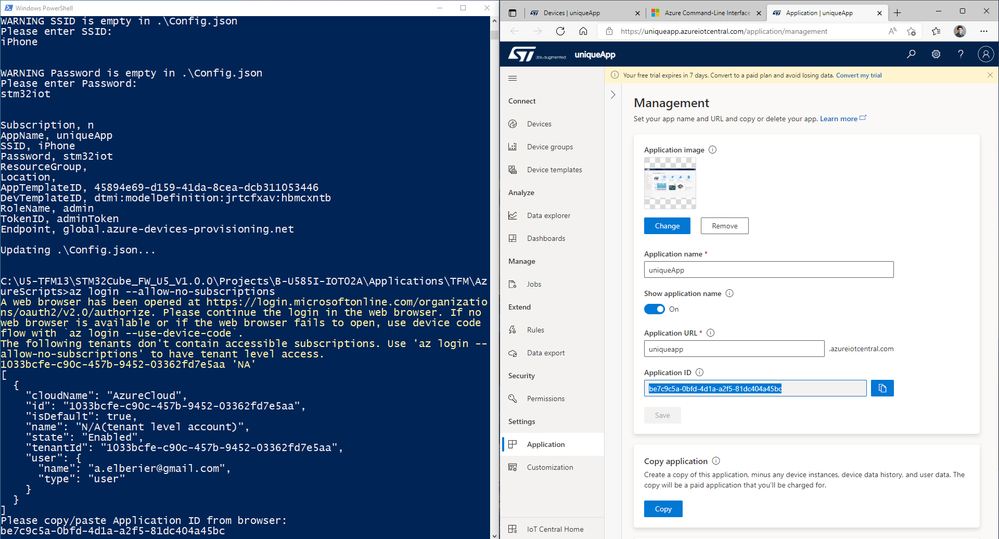Click the application image thumbnail
This screenshot has height=539, width=999.
tap(670, 183)
